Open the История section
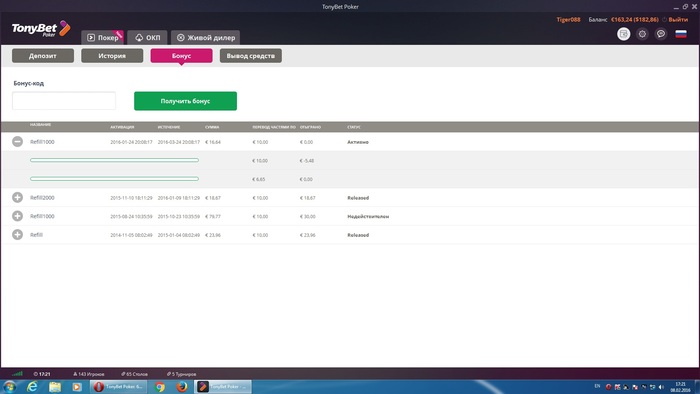Viewport: 700px width, 394px height. point(112,56)
